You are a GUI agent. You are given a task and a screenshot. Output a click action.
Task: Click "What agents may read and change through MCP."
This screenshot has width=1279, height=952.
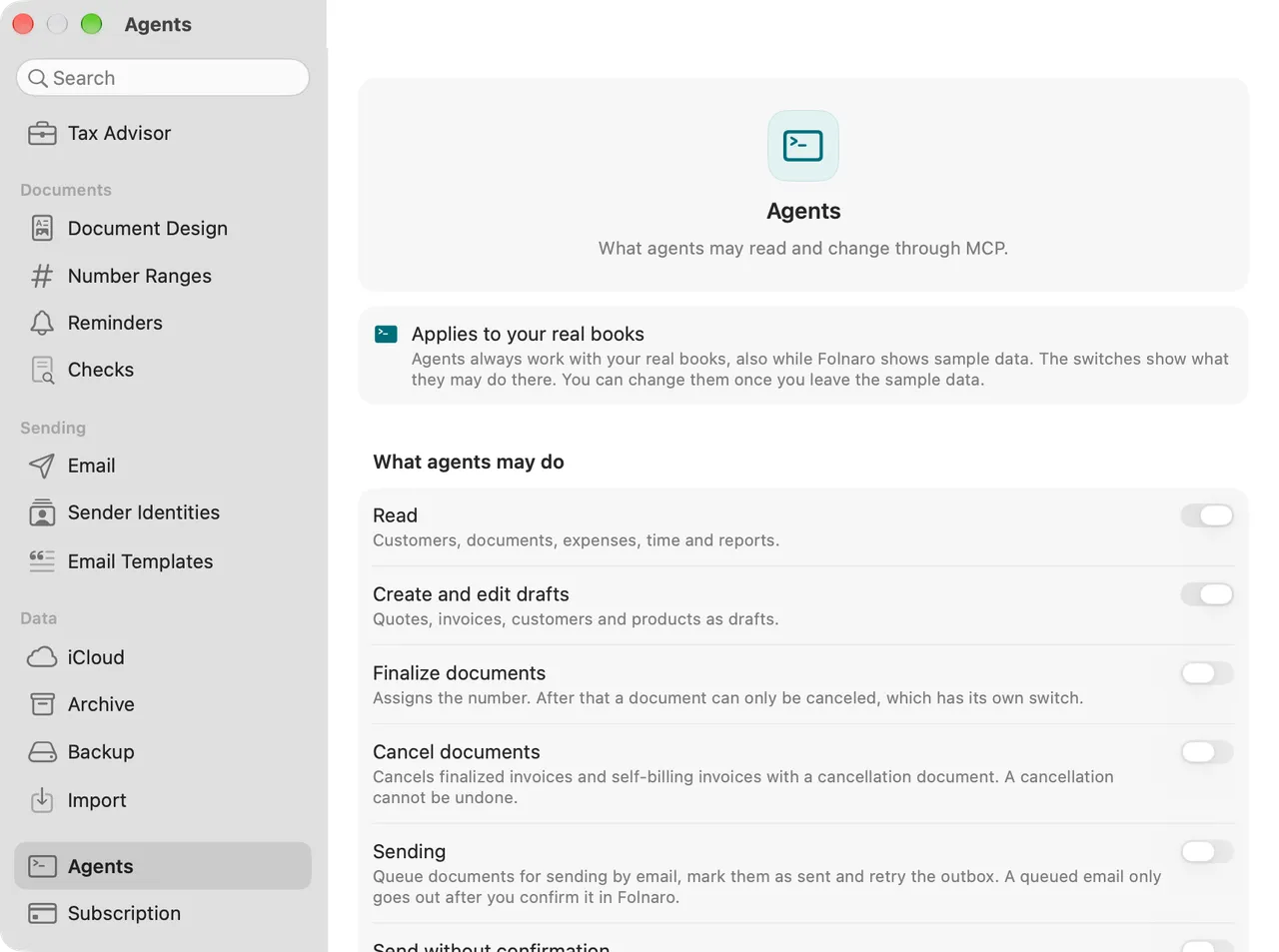(803, 248)
